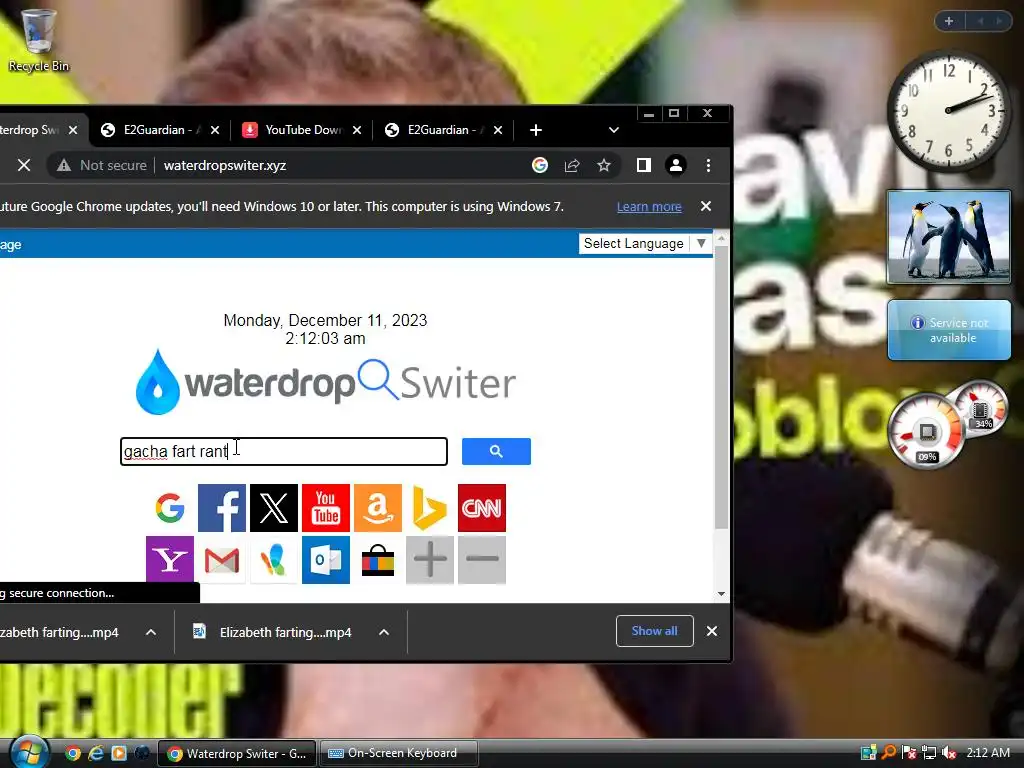Click the page vertical scrollbar thumb
The height and width of the screenshot is (768, 1024).
pyautogui.click(x=721, y=389)
